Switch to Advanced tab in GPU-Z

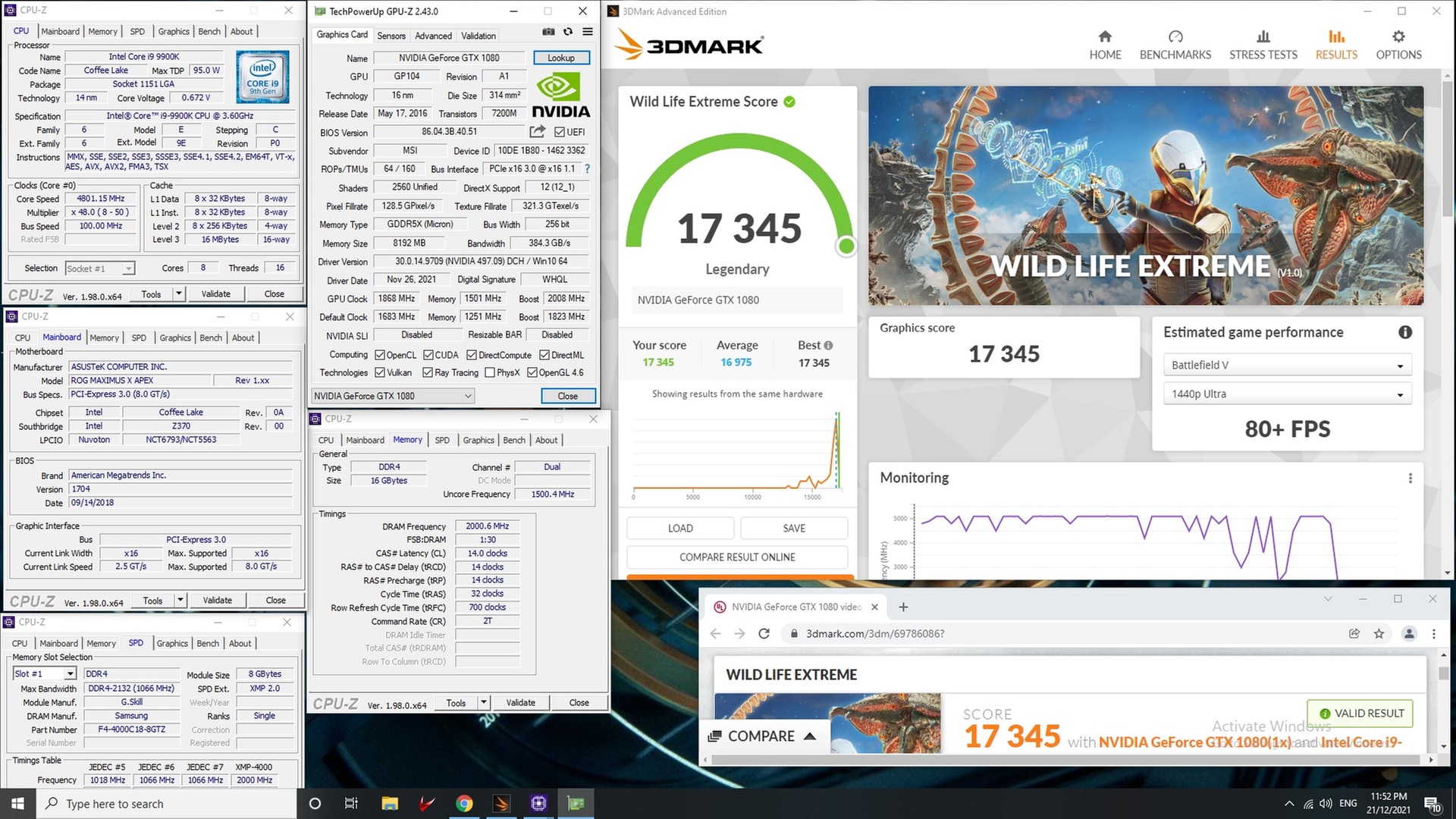click(x=433, y=36)
